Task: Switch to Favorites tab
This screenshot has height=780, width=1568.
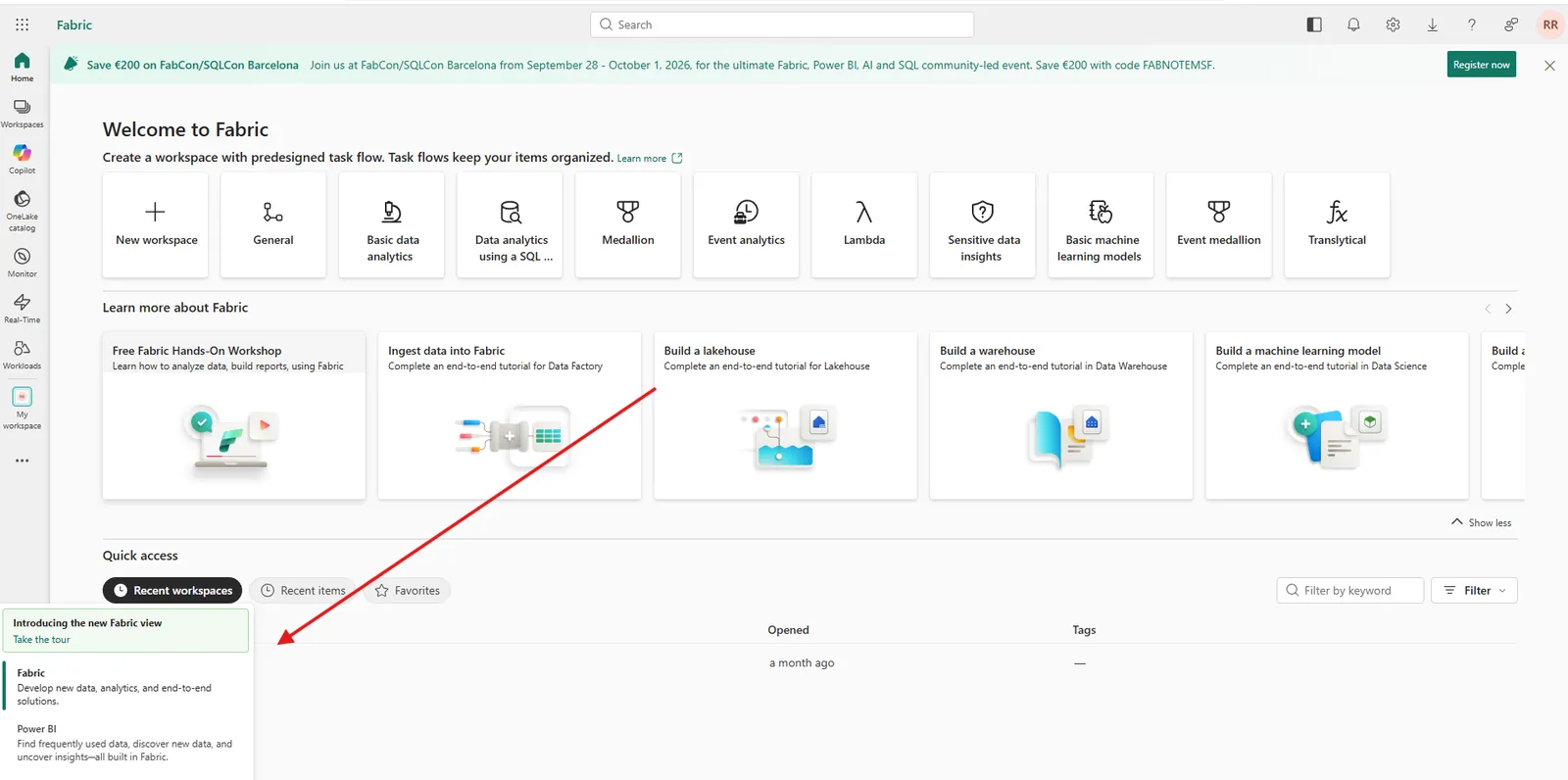Action: pyautogui.click(x=408, y=590)
